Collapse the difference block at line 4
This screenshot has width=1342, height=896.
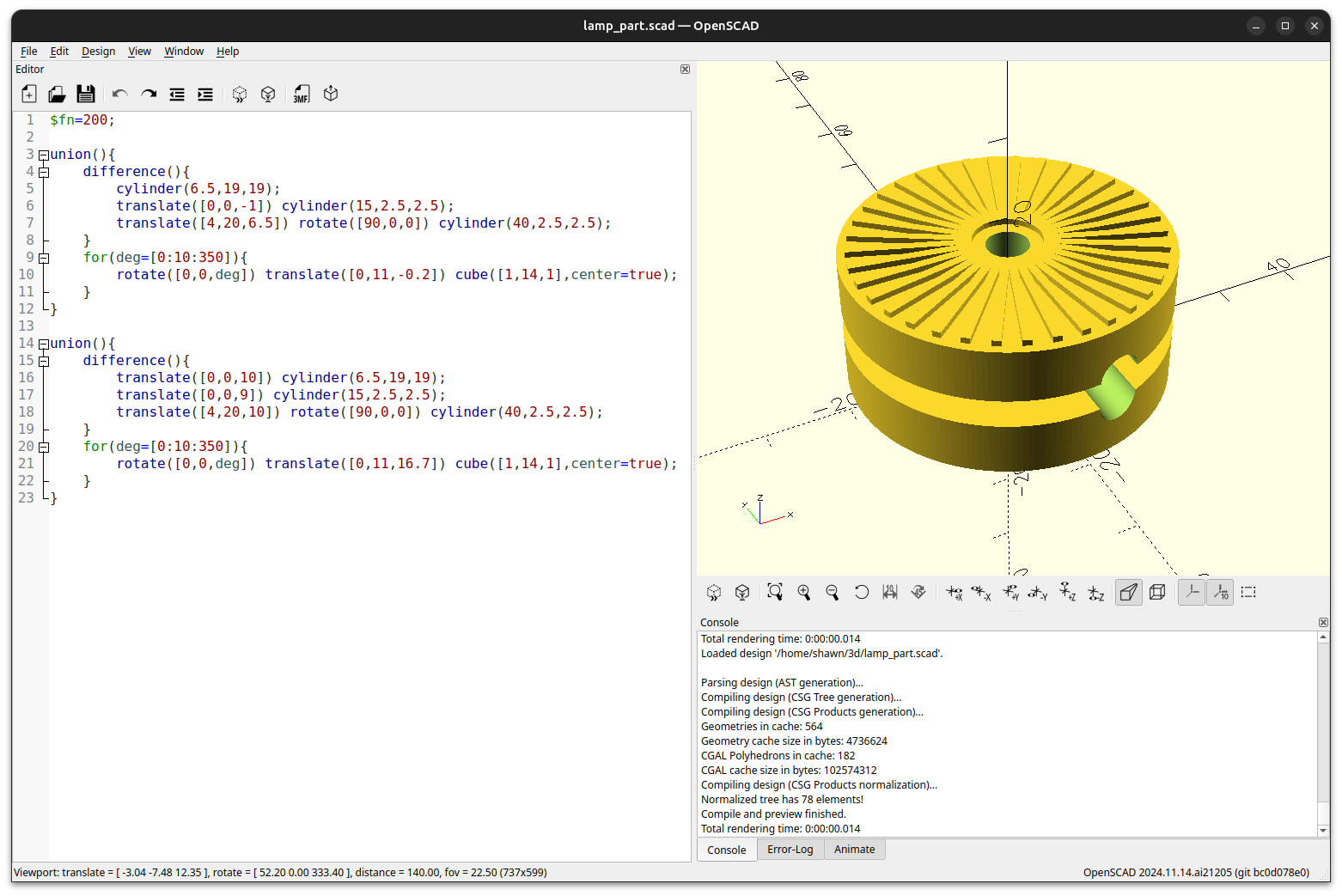click(44, 172)
